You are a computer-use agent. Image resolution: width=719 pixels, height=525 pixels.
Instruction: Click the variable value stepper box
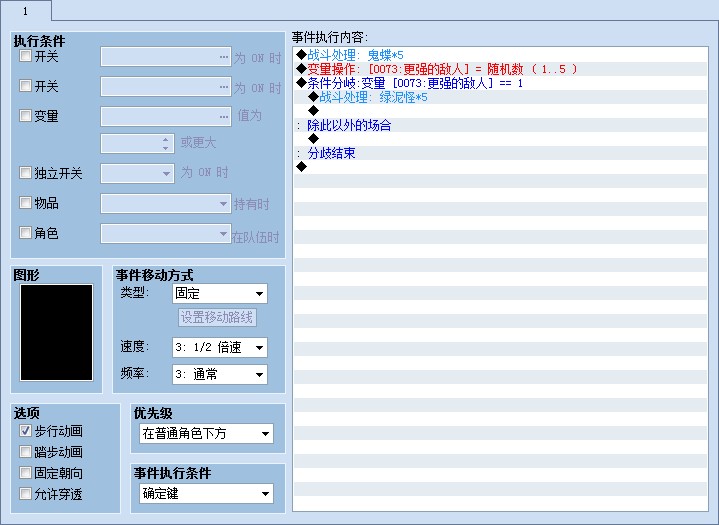point(137,144)
